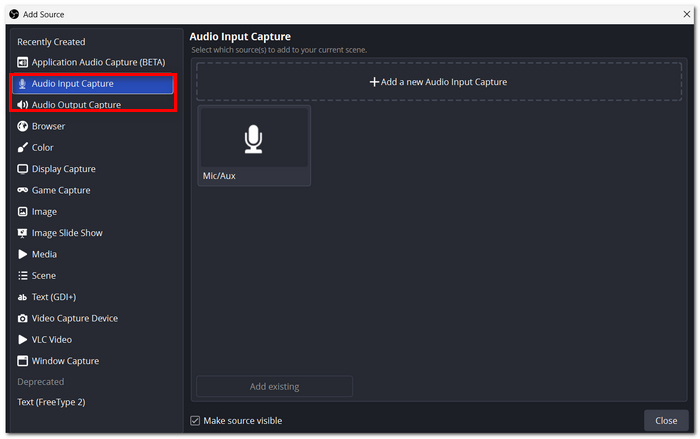The width and height of the screenshot is (700, 439).
Task: Click the Browser globe icon
Action: click(x=22, y=126)
